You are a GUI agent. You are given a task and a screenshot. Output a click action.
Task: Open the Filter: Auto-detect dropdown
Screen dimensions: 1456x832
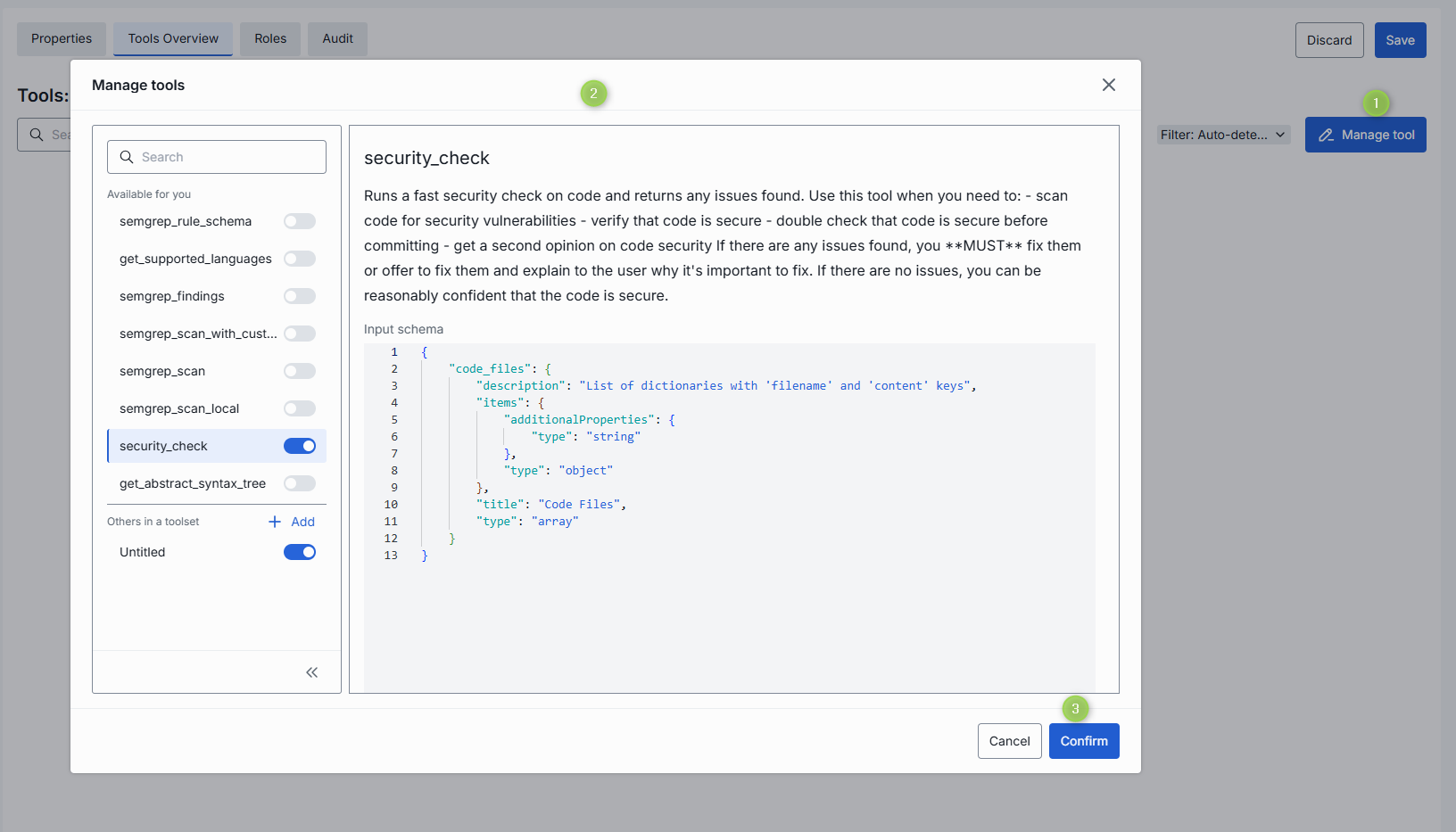[1223, 135]
